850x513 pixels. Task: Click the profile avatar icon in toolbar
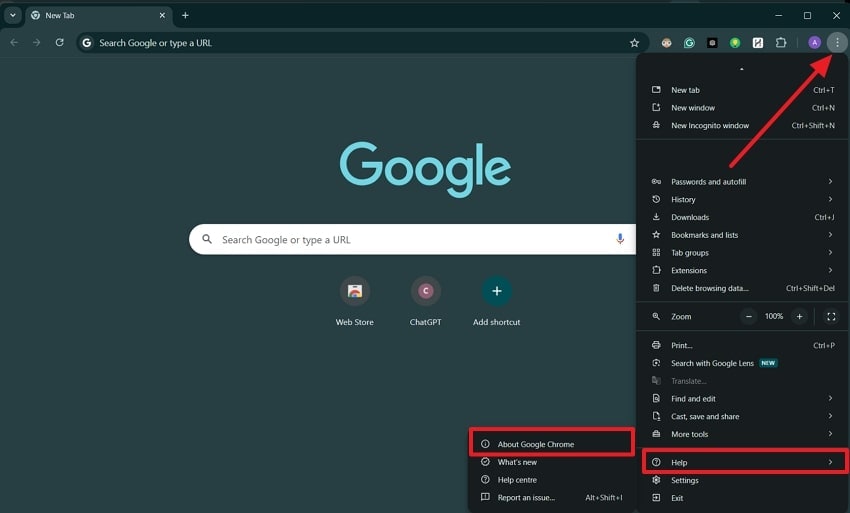coord(814,43)
